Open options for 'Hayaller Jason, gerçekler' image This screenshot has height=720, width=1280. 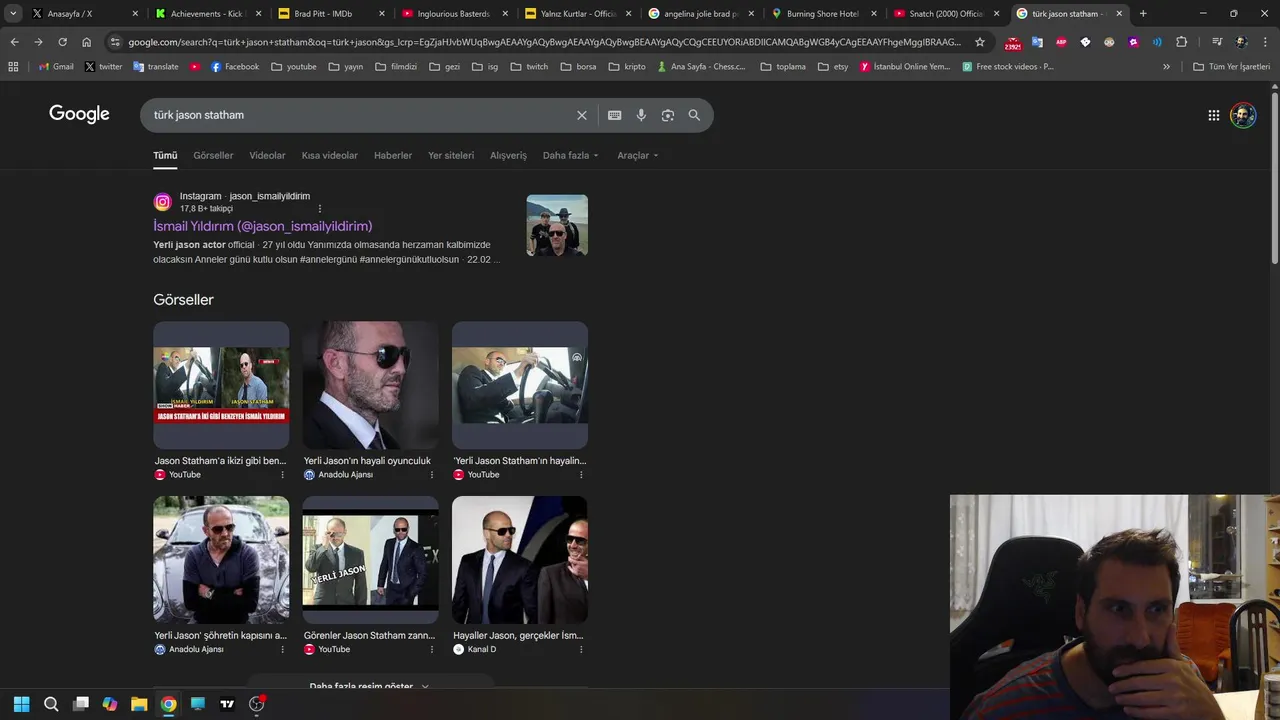(581, 650)
